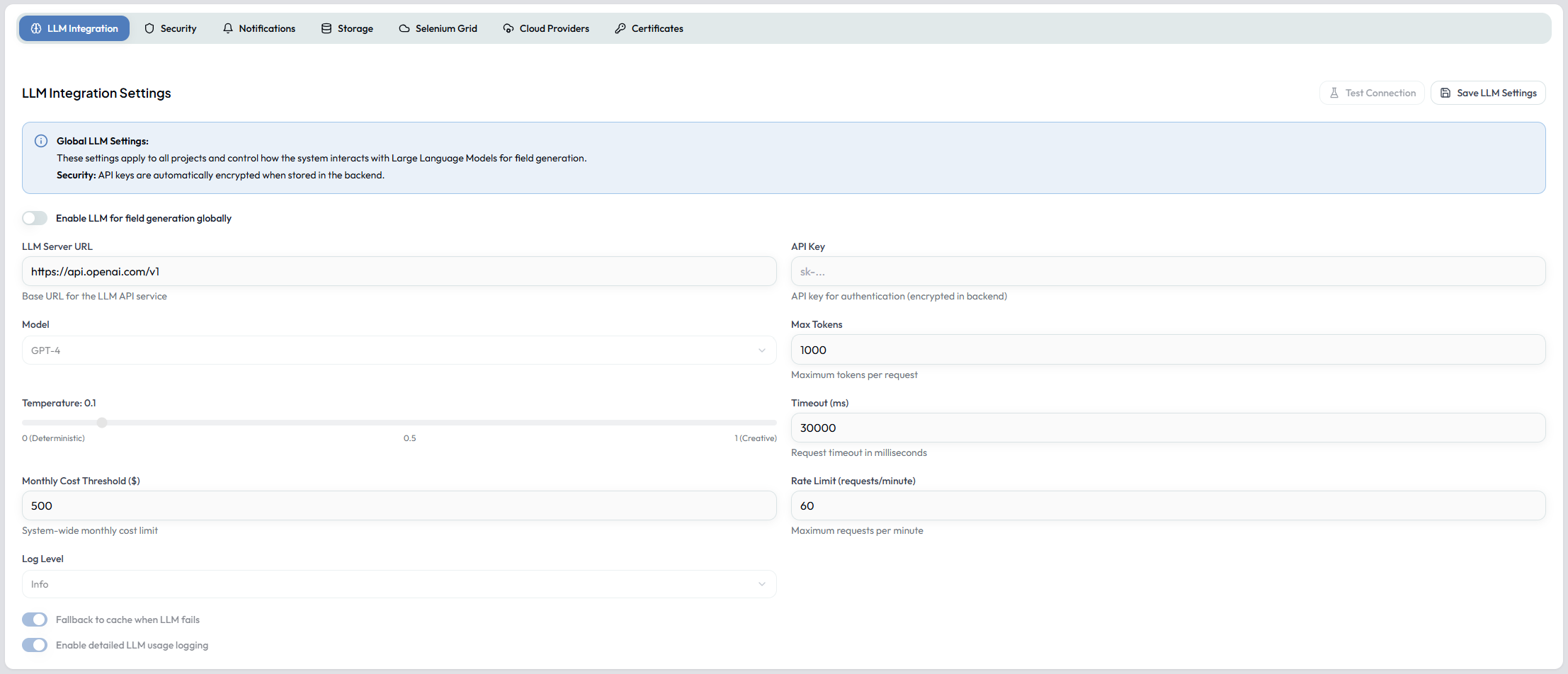Image resolution: width=1568 pixels, height=674 pixels.
Task: Click the Max Tokens field showing 1000
Action: point(1169,350)
